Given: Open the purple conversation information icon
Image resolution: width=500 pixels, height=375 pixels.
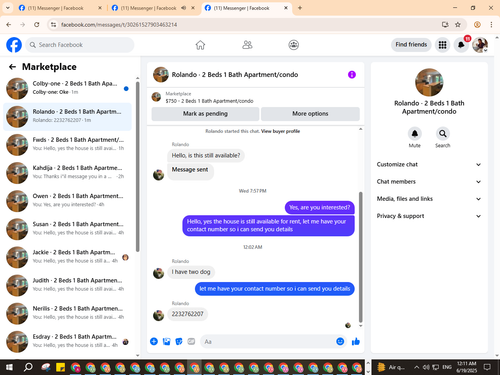Looking at the screenshot, I should 352,75.
